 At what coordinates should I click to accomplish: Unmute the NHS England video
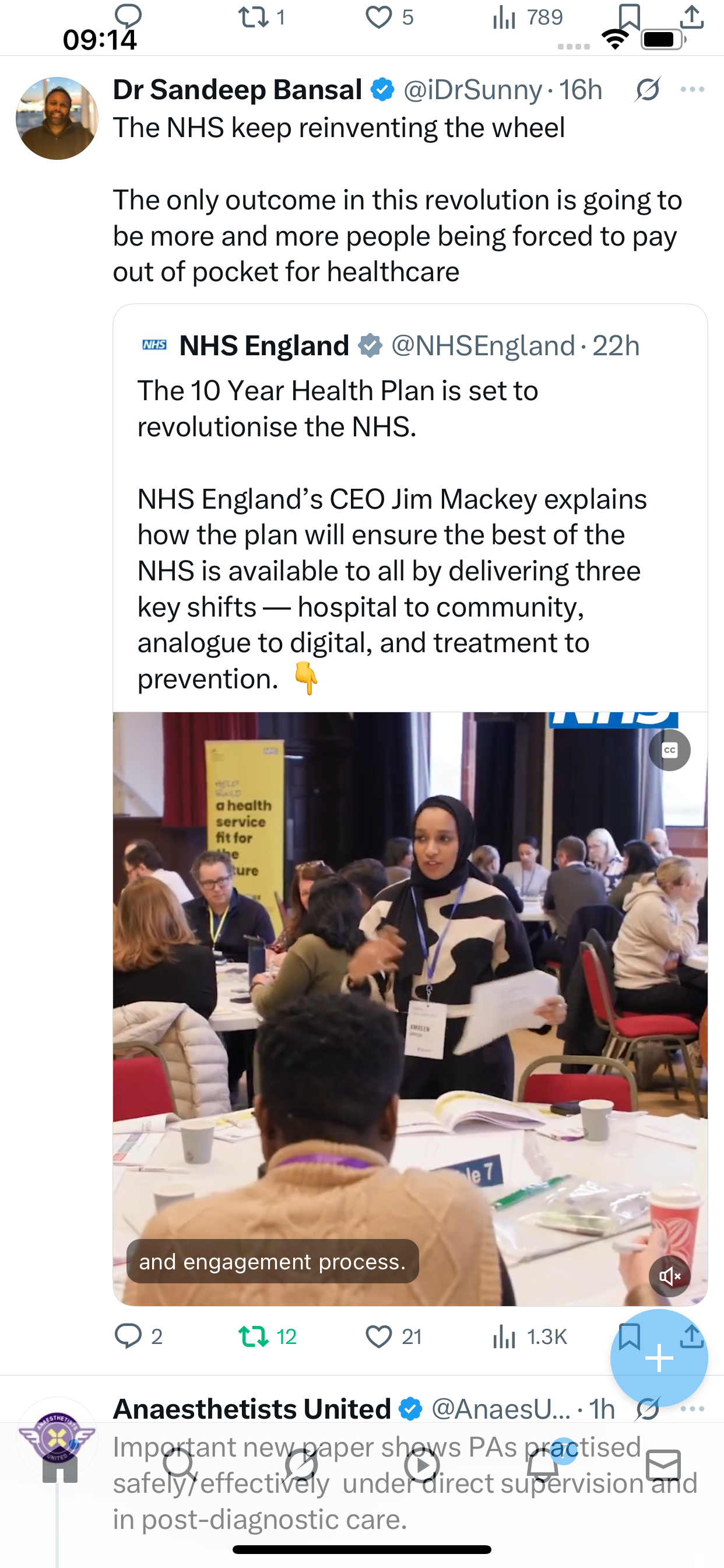[669, 1276]
